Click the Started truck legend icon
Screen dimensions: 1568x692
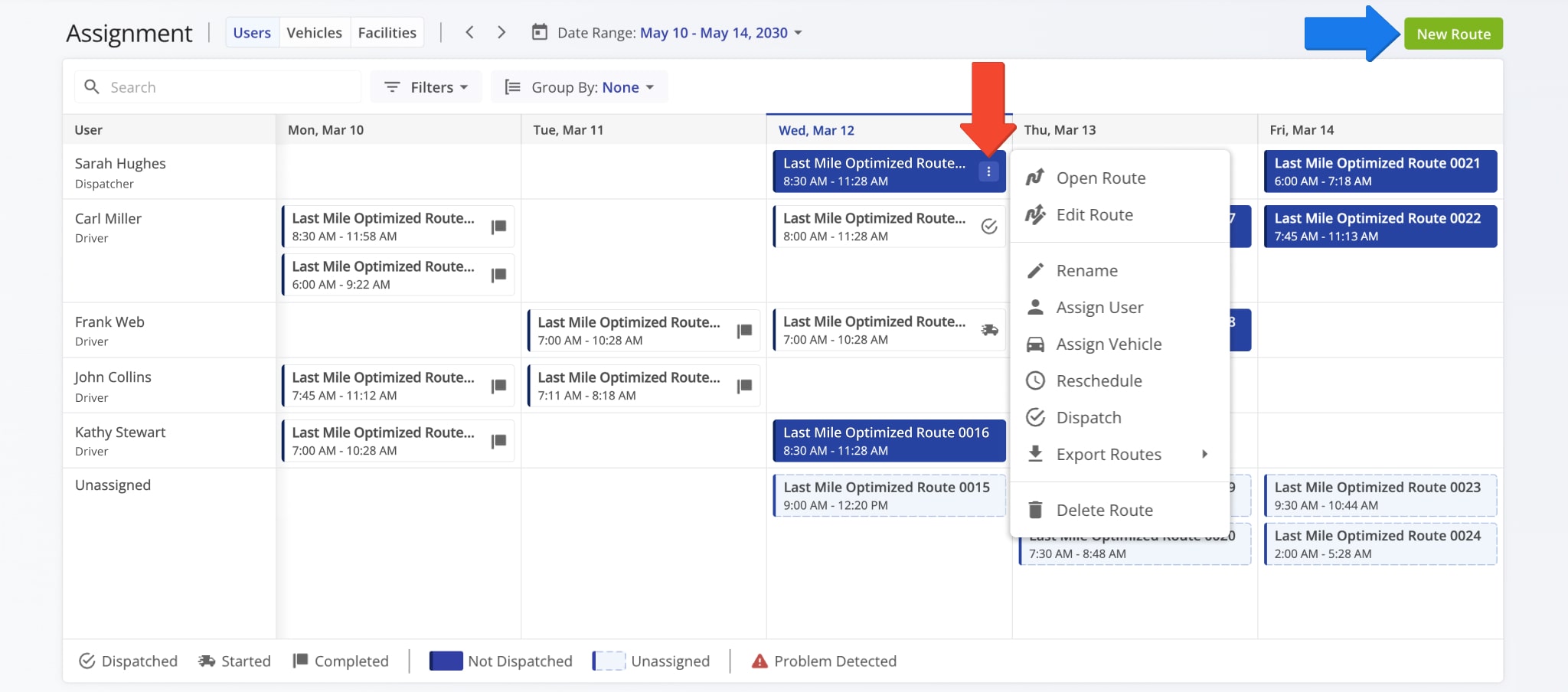coord(207,661)
